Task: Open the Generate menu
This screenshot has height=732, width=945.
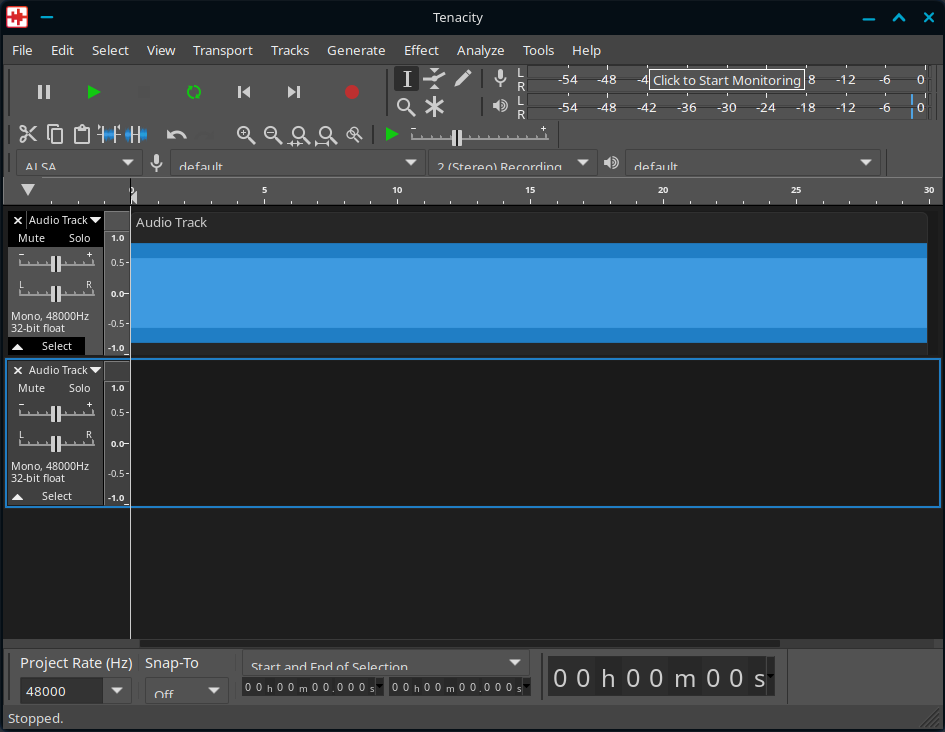Action: pyautogui.click(x=356, y=50)
